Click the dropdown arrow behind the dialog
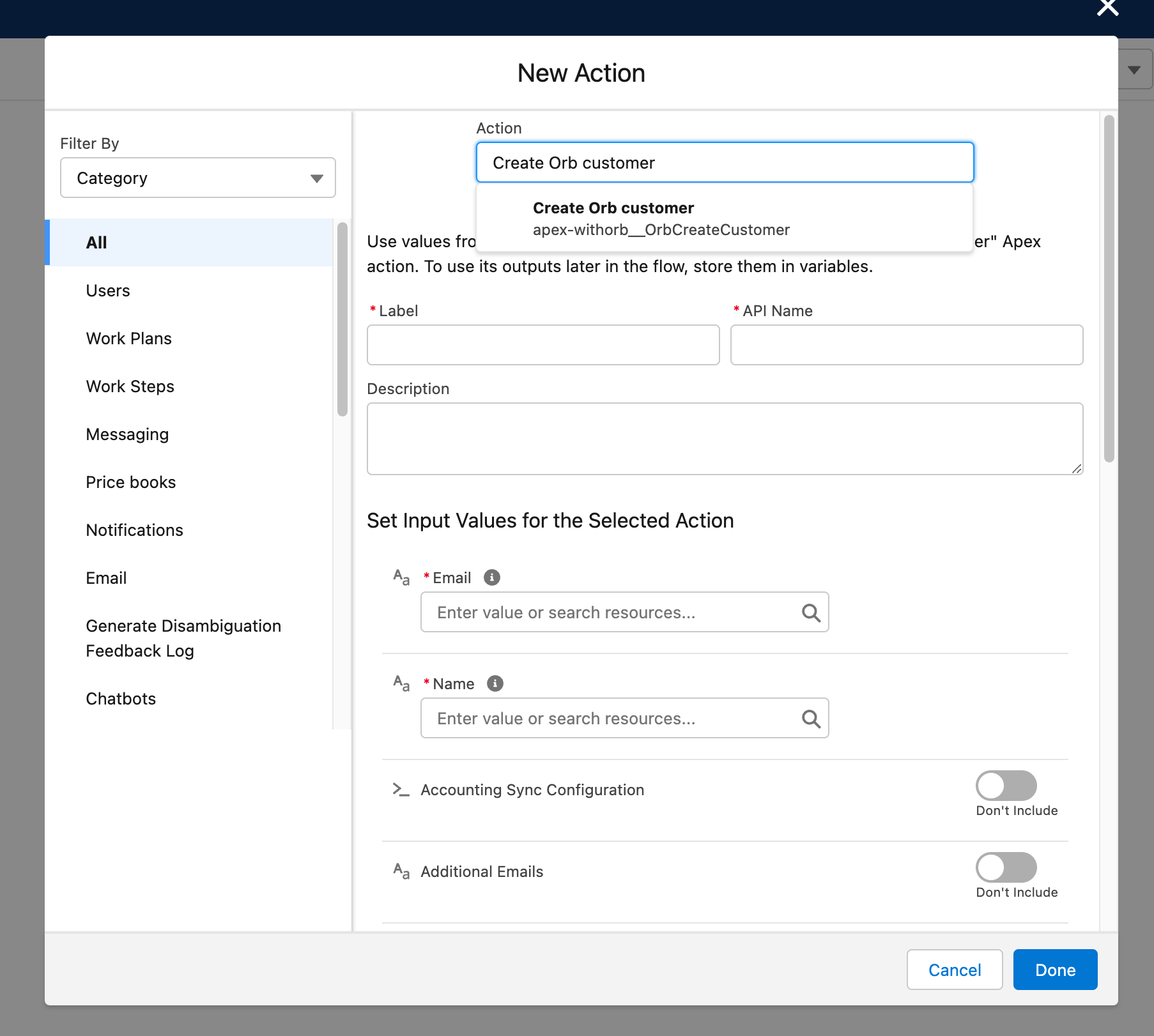 tap(1135, 70)
